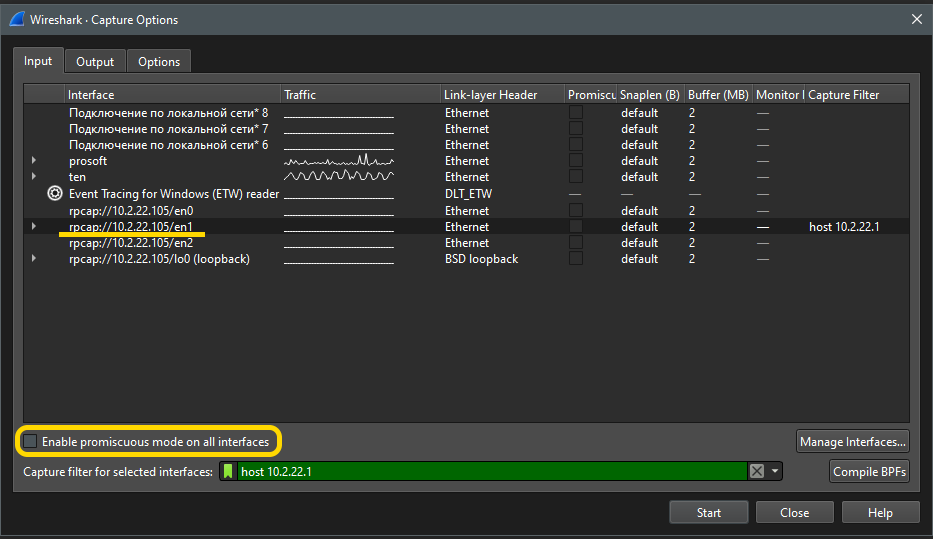Click the Compile BPFs button
The image size is (933, 539).
[x=869, y=471]
